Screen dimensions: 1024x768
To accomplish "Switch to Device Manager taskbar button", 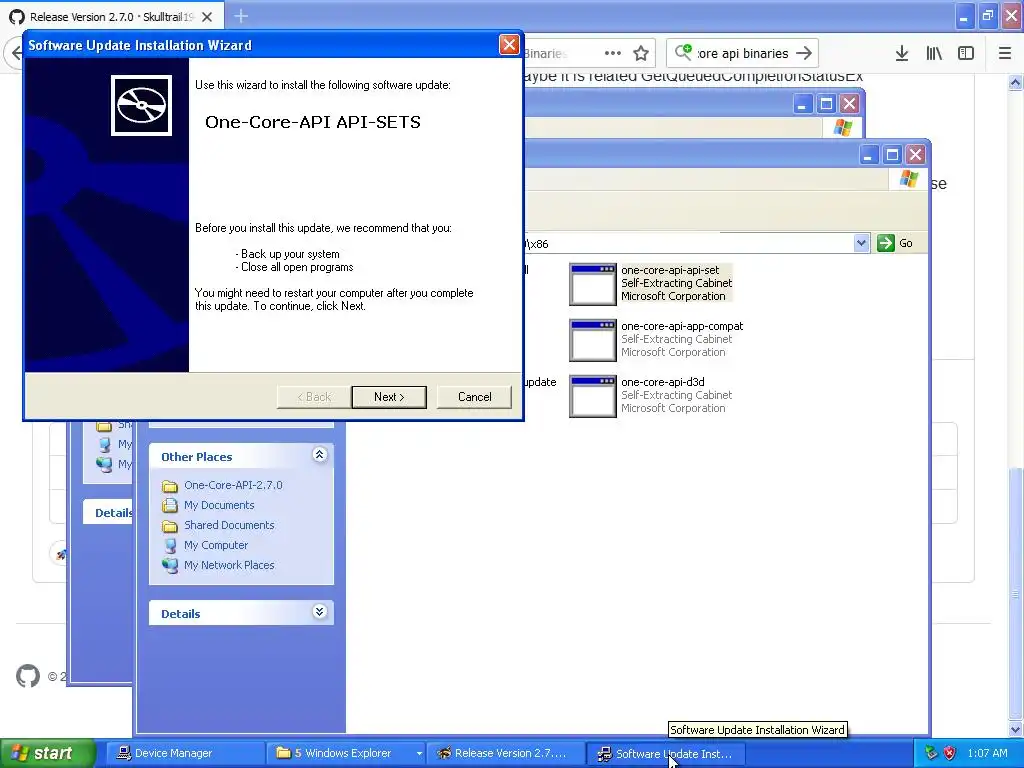I will [184, 753].
